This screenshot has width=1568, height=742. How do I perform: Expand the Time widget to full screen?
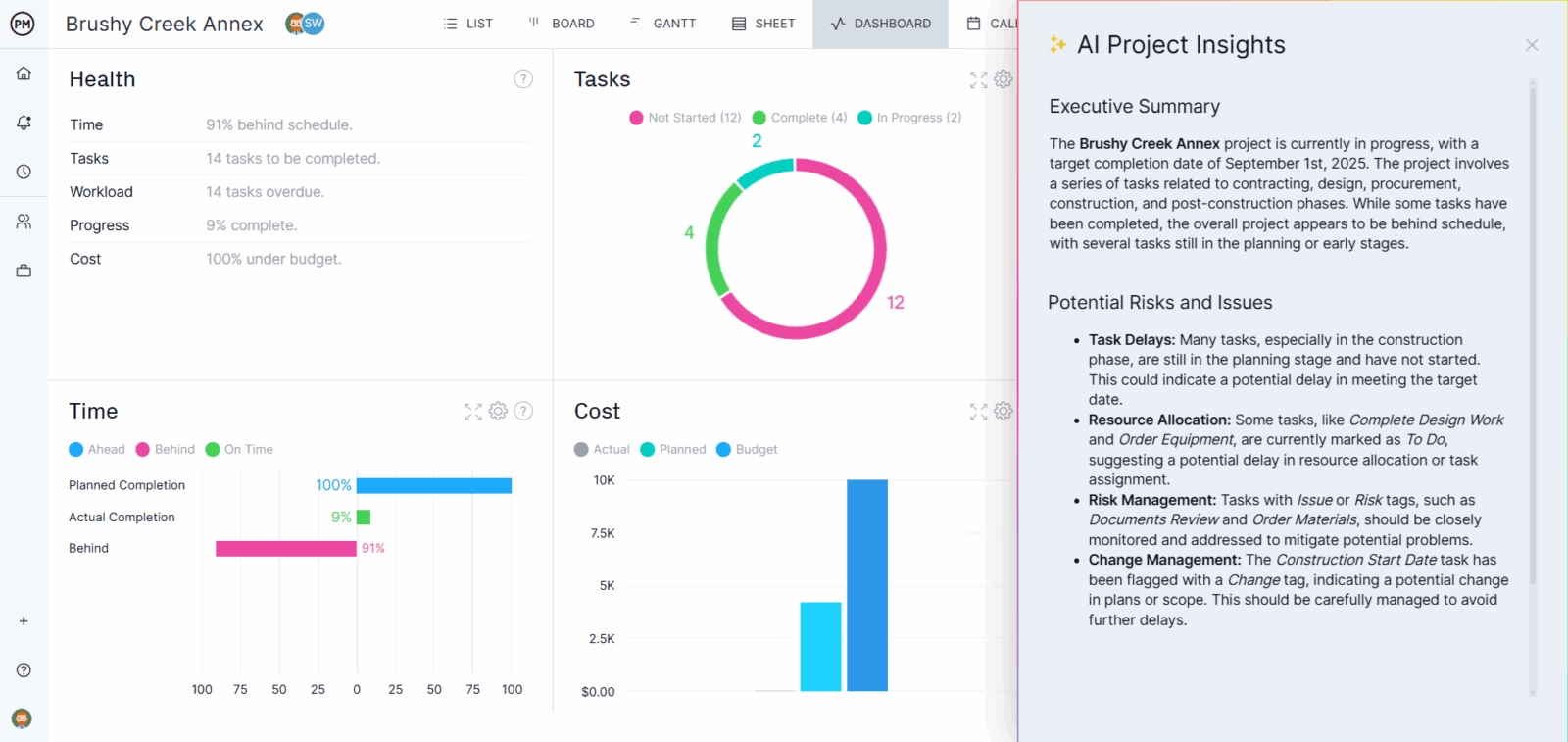[473, 412]
